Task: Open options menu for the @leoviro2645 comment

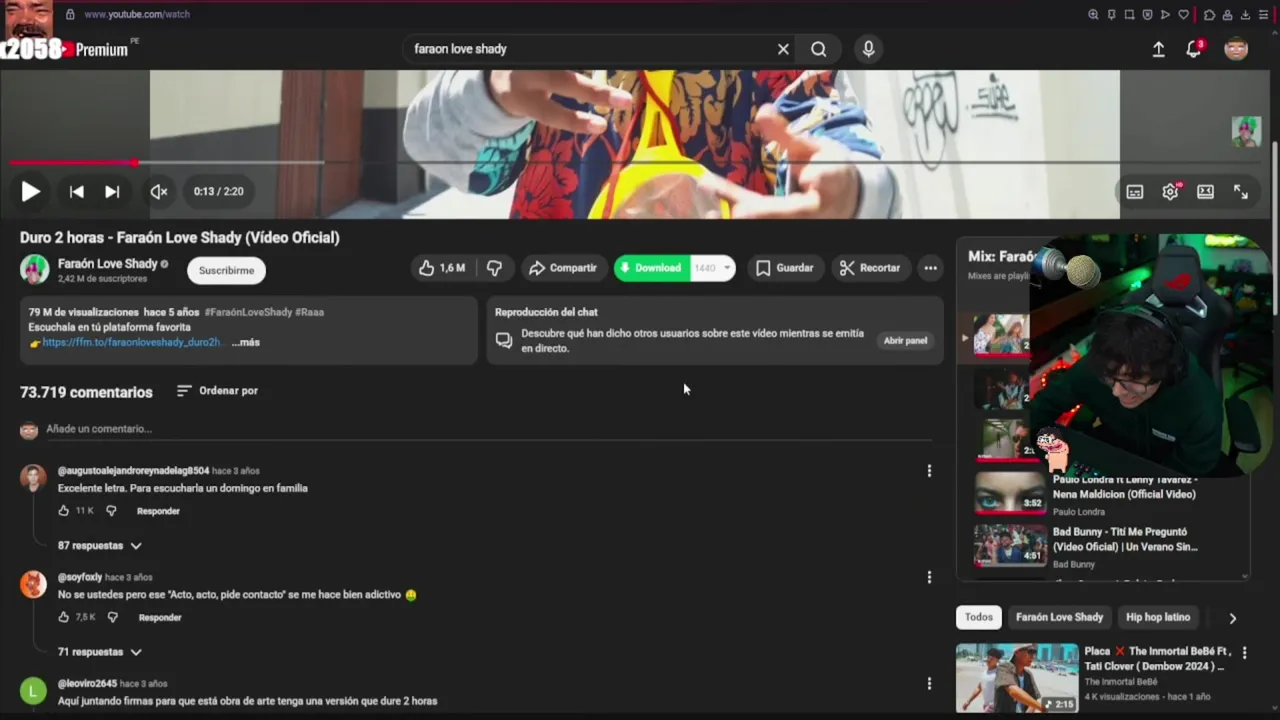Action: coord(929,684)
